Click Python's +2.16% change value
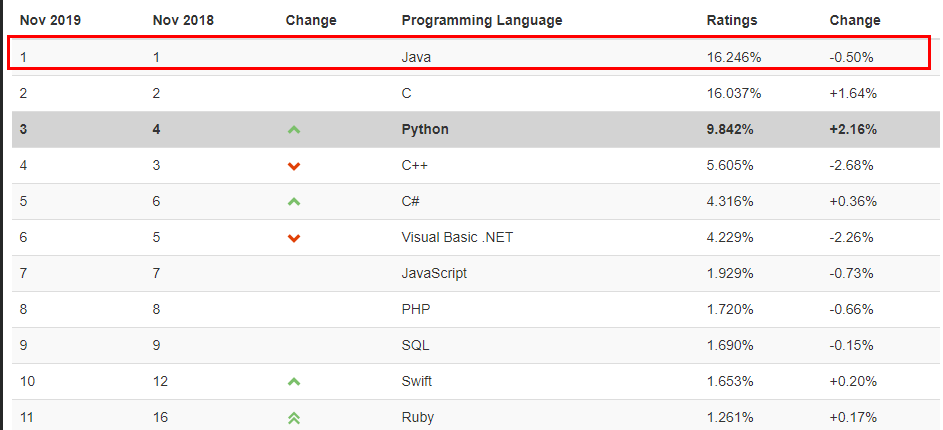 853,129
